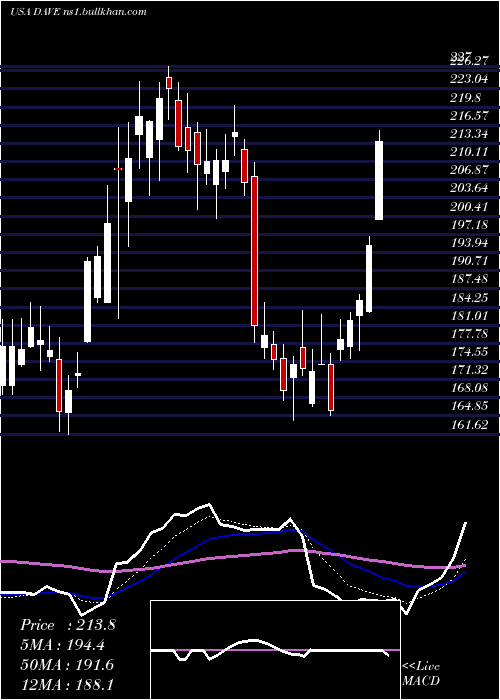Click the 223.04 price axis label

pos(468,80)
